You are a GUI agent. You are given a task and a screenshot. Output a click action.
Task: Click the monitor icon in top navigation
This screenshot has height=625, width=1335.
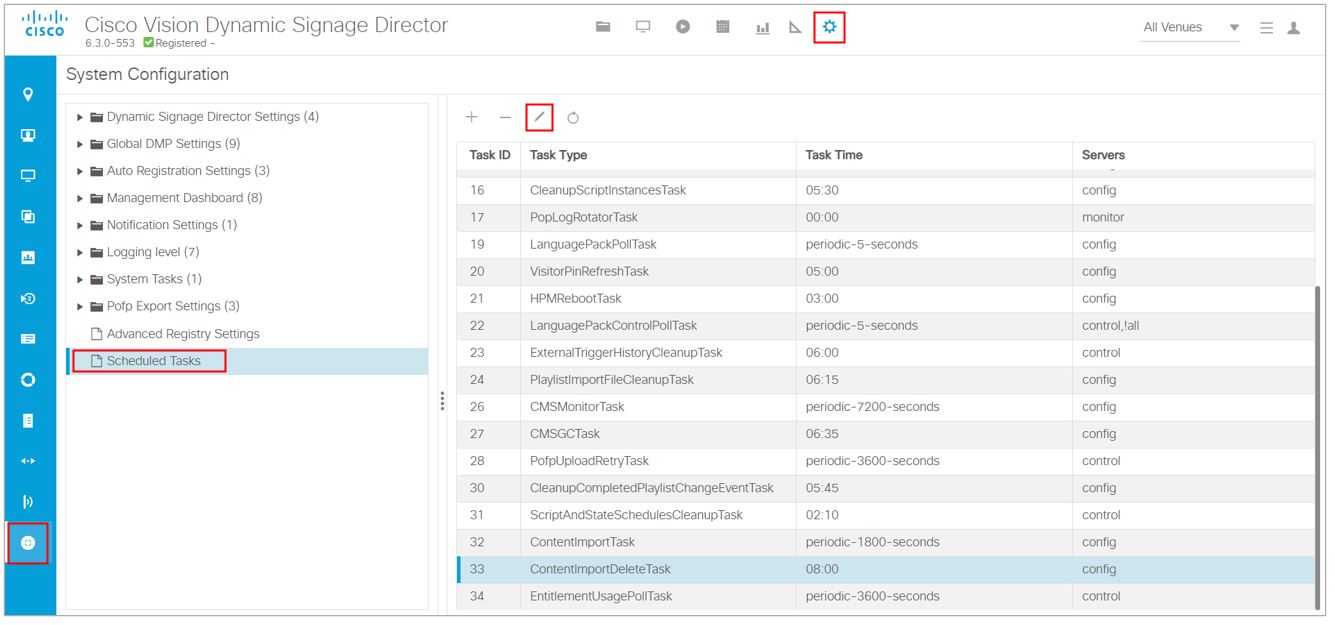(643, 28)
